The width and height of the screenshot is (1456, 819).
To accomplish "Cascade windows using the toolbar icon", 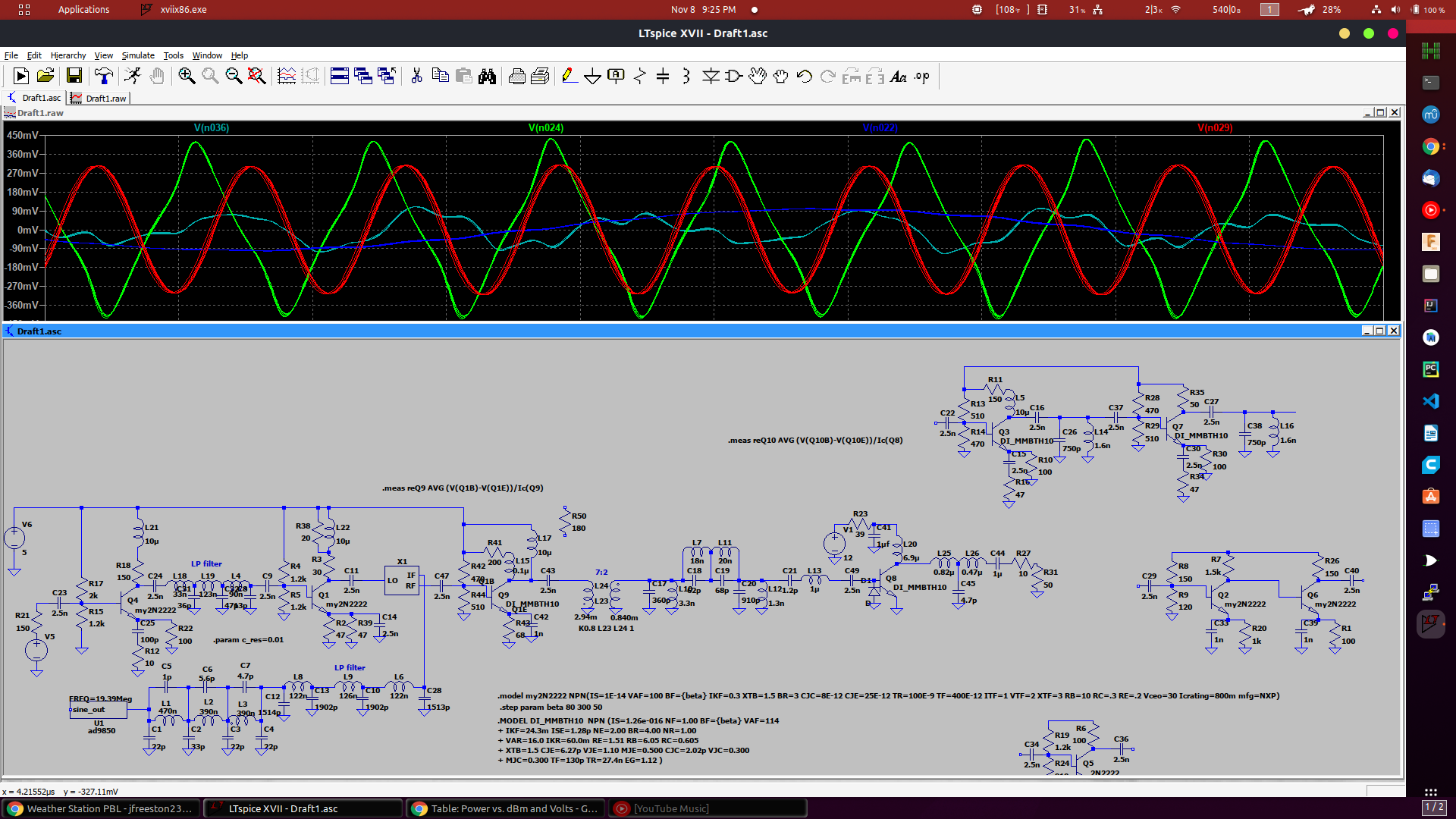I will tap(363, 76).
